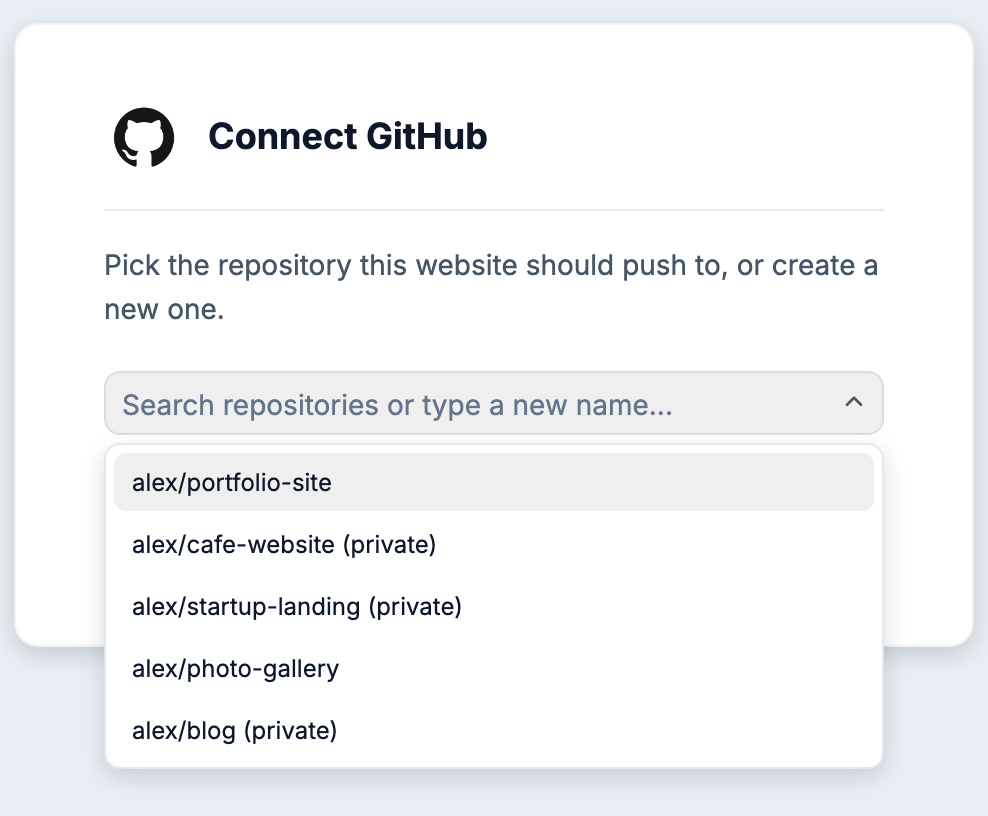The height and width of the screenshot is (816, 988).
Task: Collapse the repository list with the chevron
Action: [853, 402]
